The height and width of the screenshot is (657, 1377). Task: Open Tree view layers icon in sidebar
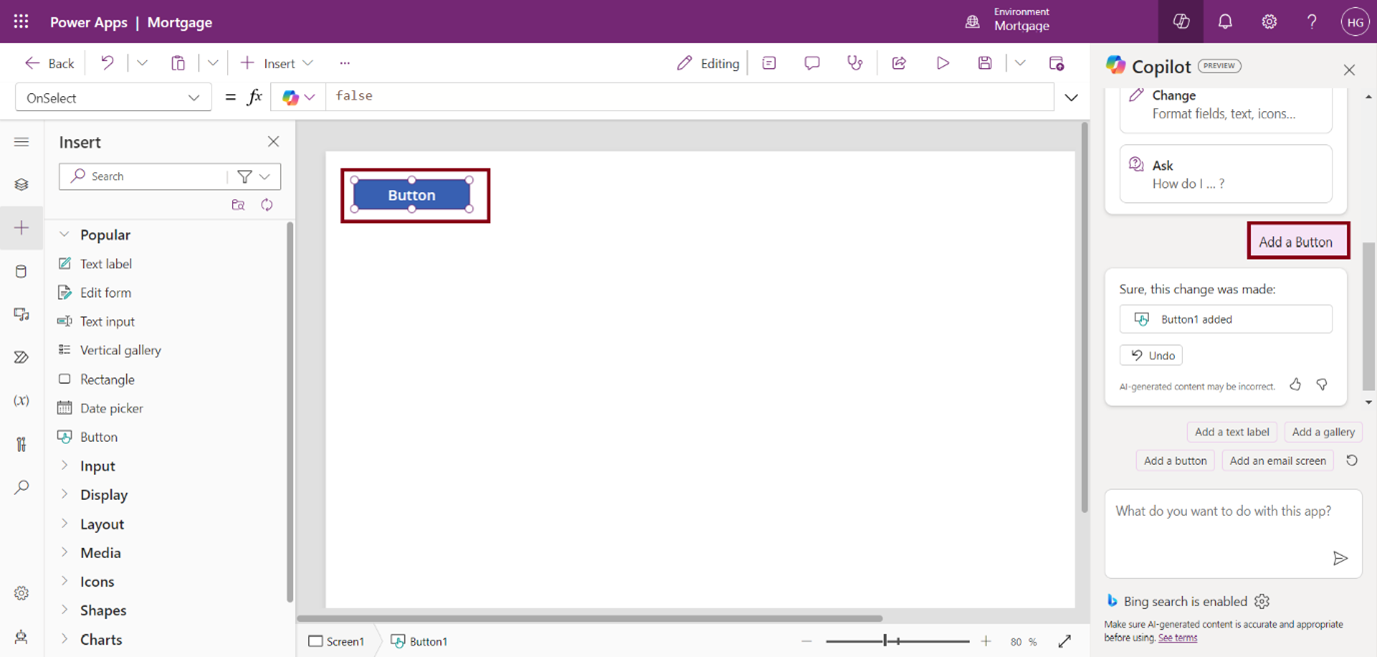click(21, 185)
